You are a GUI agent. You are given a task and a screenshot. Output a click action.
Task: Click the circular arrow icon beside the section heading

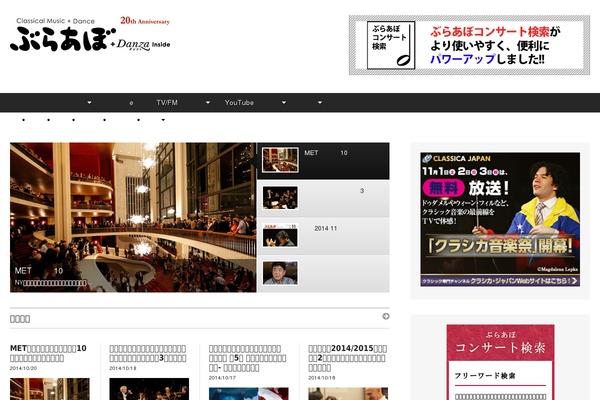(386, 316)
